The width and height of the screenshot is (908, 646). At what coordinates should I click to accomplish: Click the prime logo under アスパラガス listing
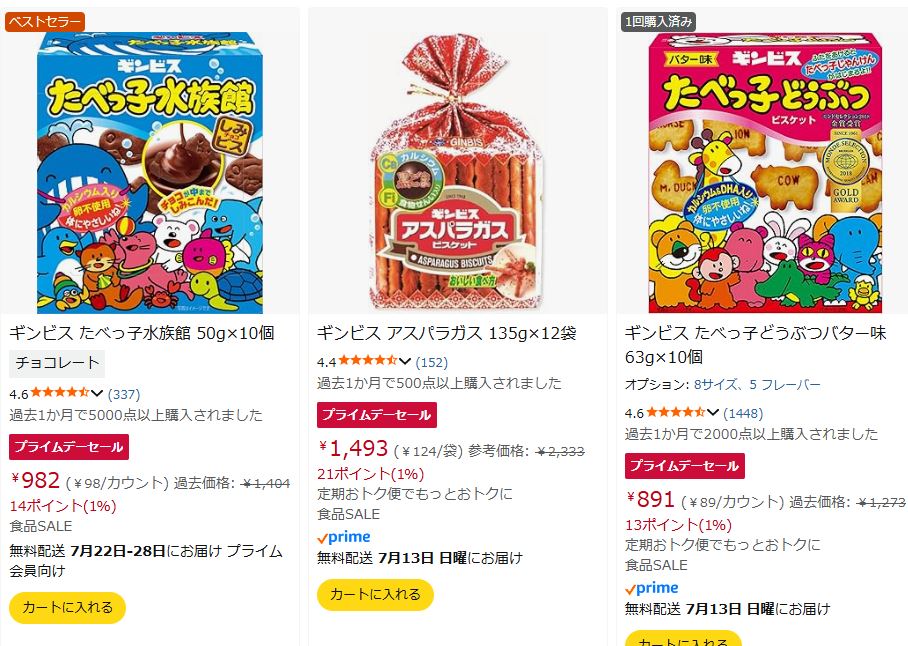[344, 537]
